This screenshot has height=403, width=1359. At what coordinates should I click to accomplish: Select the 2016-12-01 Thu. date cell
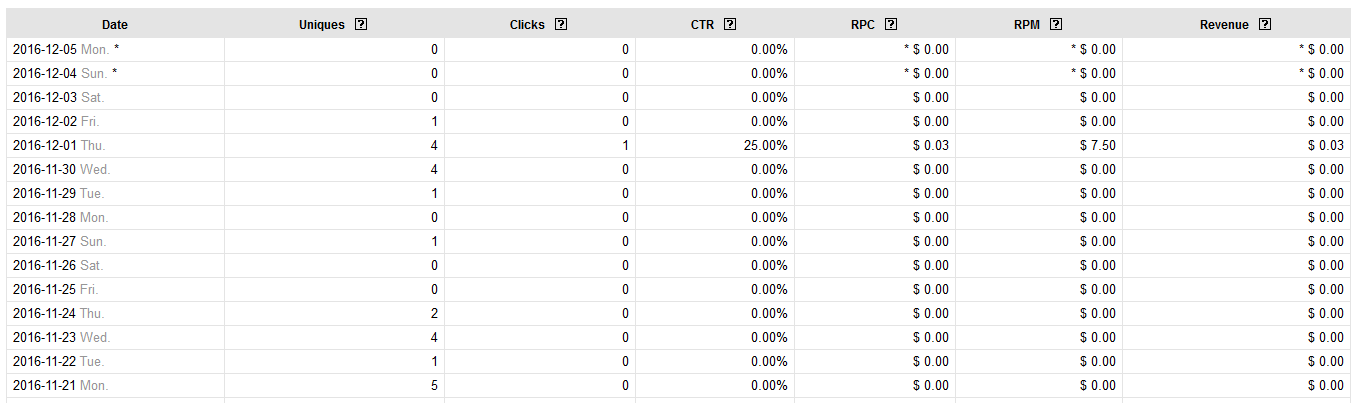(59, 145)
